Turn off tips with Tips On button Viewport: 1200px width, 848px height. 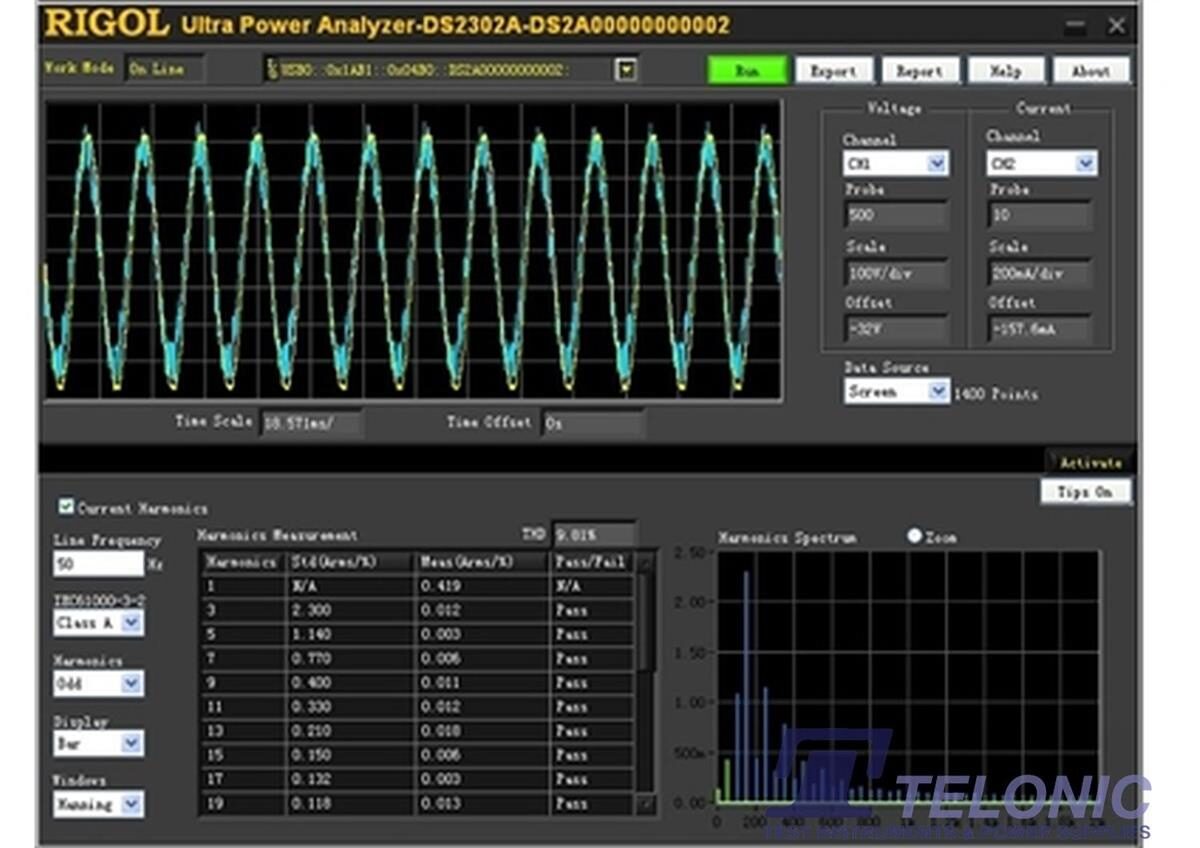point(1085,492)
